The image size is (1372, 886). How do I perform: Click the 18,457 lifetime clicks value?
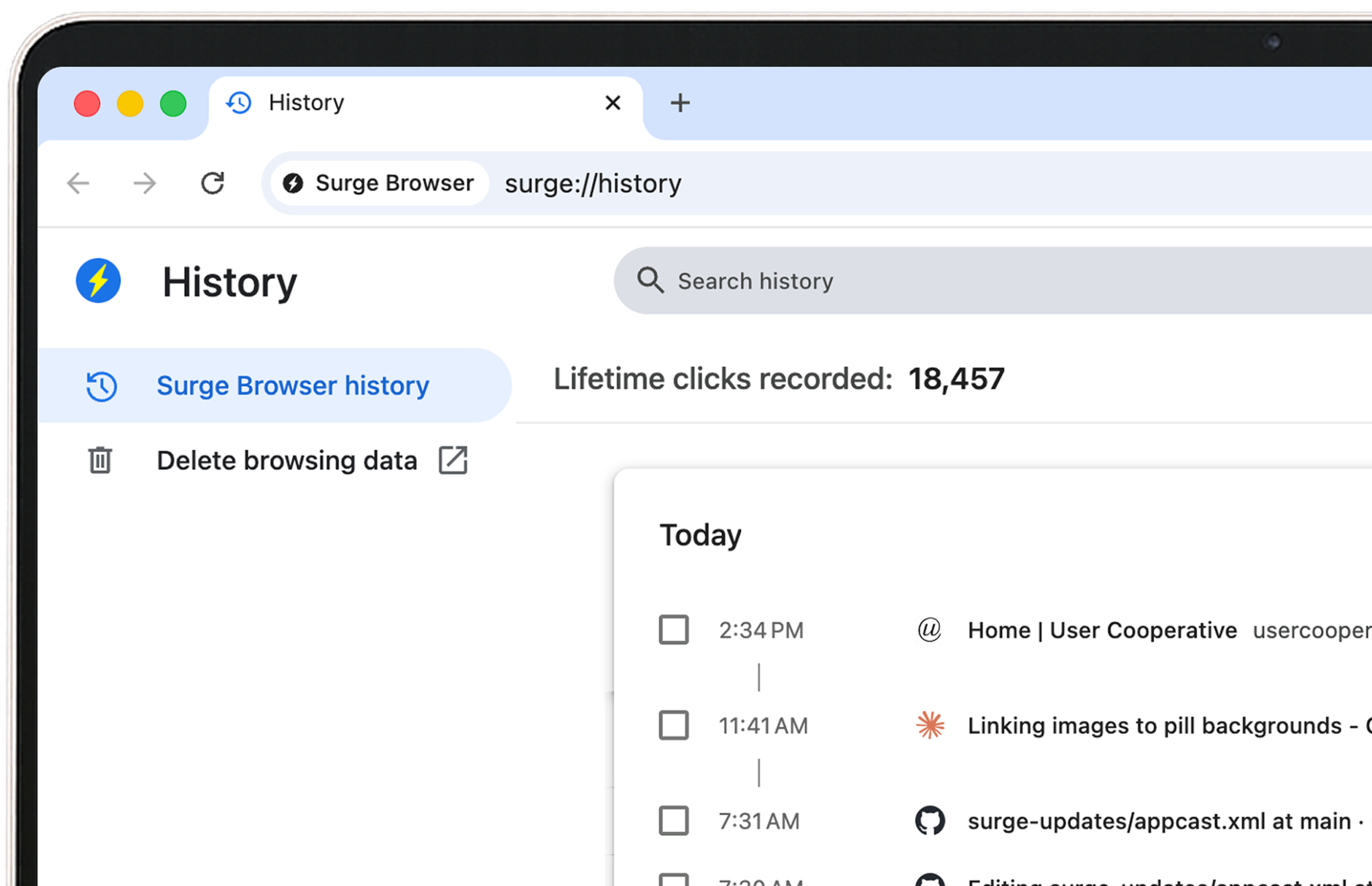(956, 379)
